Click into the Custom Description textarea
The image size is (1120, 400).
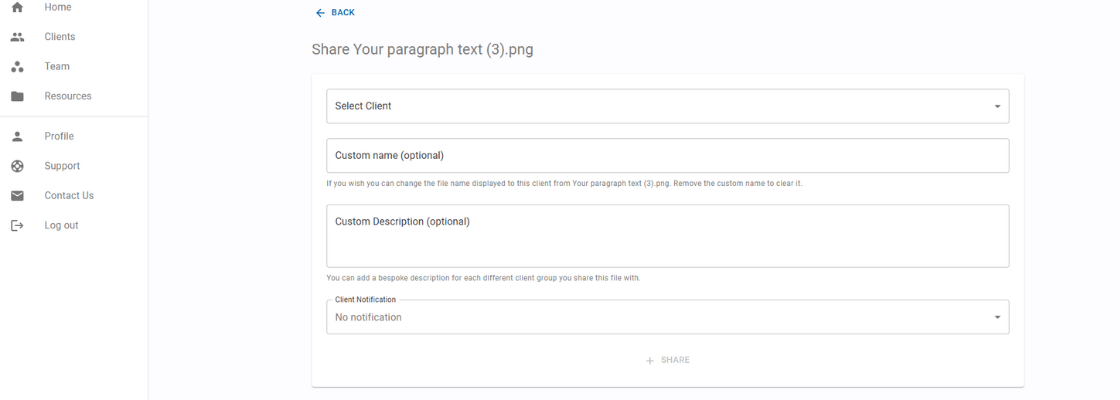coord(668,236)
